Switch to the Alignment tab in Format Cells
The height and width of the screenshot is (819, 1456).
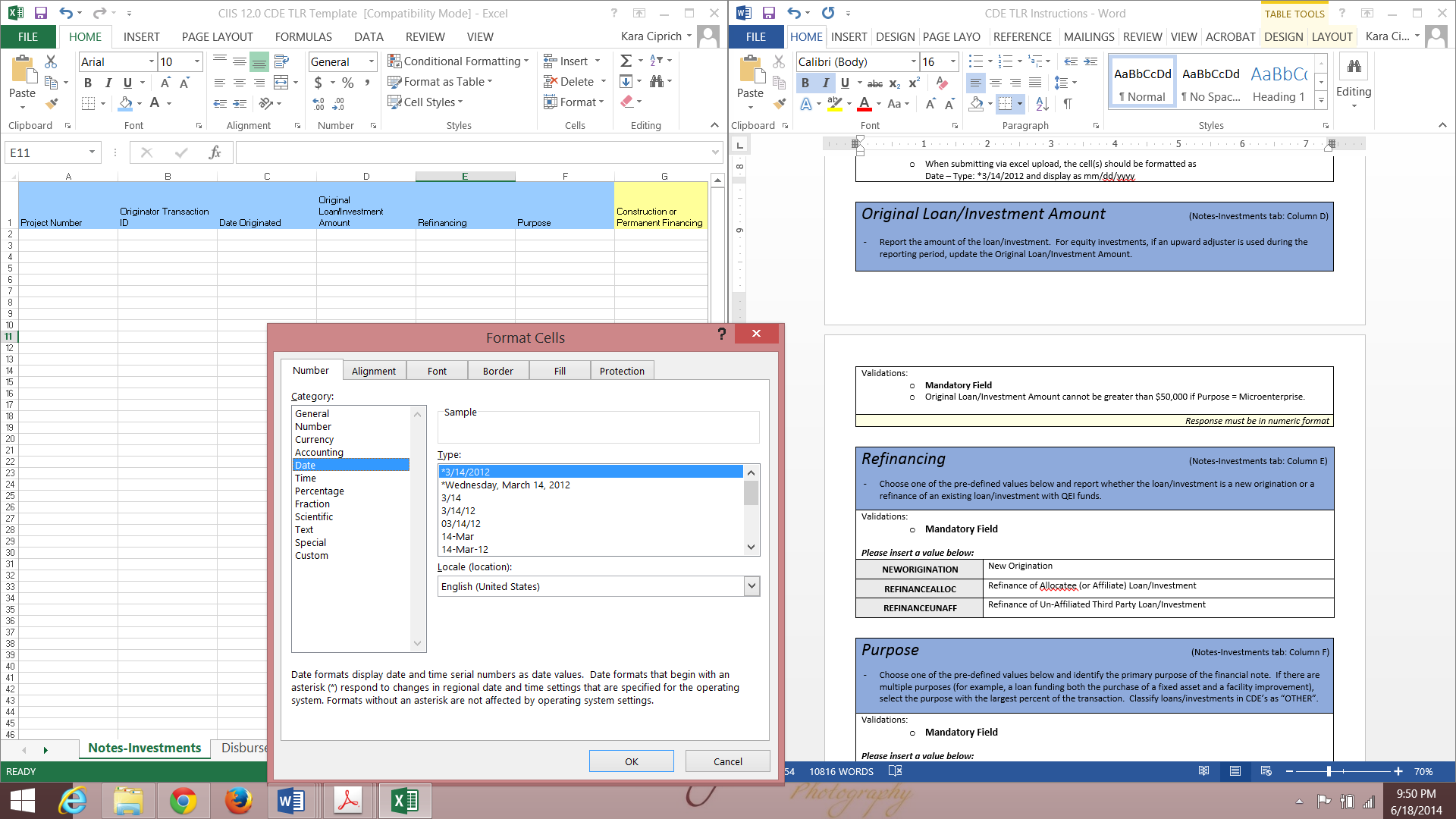[373, 371]
